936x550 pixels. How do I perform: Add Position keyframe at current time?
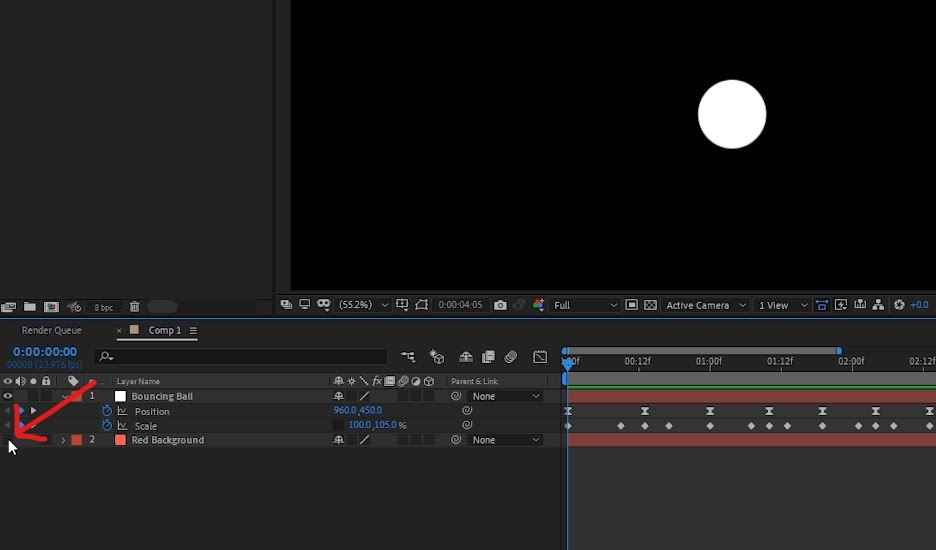pos(21,411)
